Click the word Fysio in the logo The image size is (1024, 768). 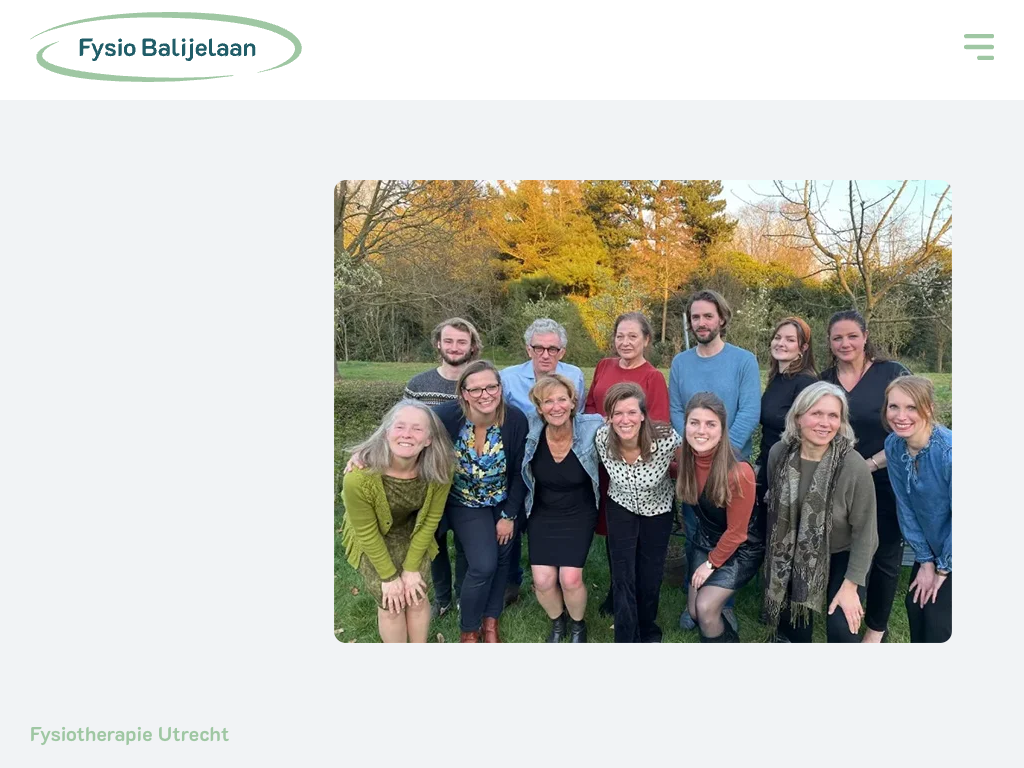coord(107,48)
